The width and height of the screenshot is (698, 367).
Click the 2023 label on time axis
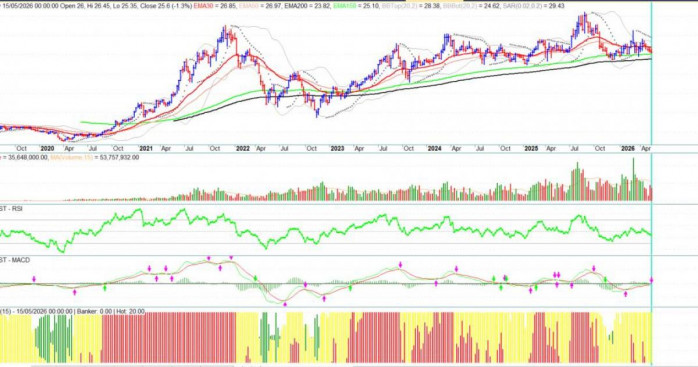click(337, 148)
